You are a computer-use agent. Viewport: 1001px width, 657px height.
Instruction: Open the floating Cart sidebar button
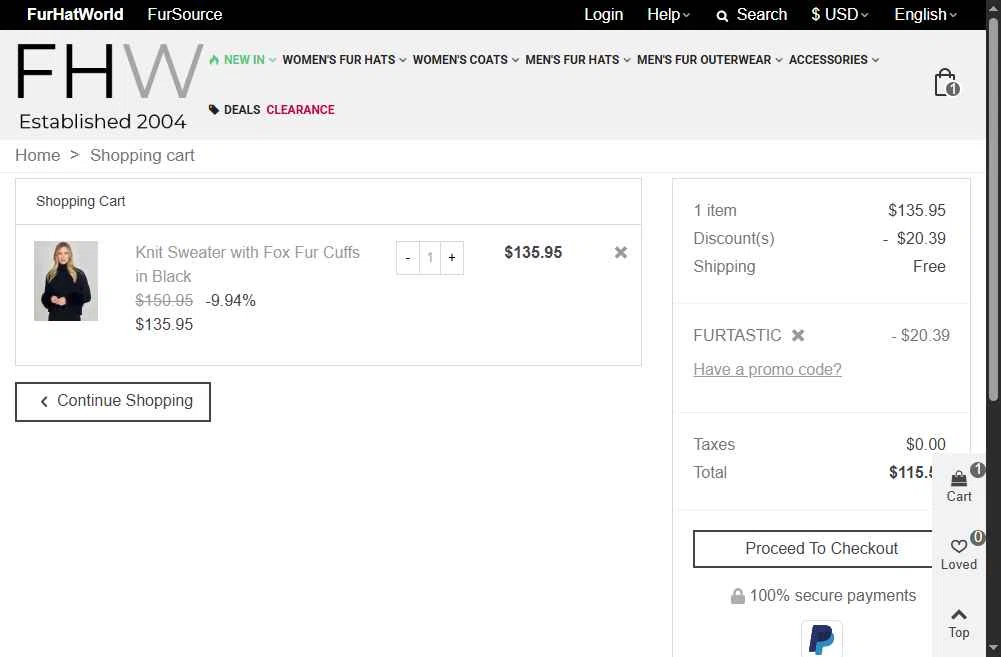pos(959,487)
